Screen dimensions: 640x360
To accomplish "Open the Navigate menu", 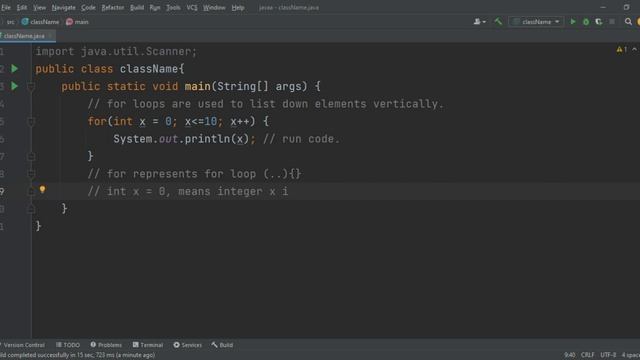I will 63,7.
